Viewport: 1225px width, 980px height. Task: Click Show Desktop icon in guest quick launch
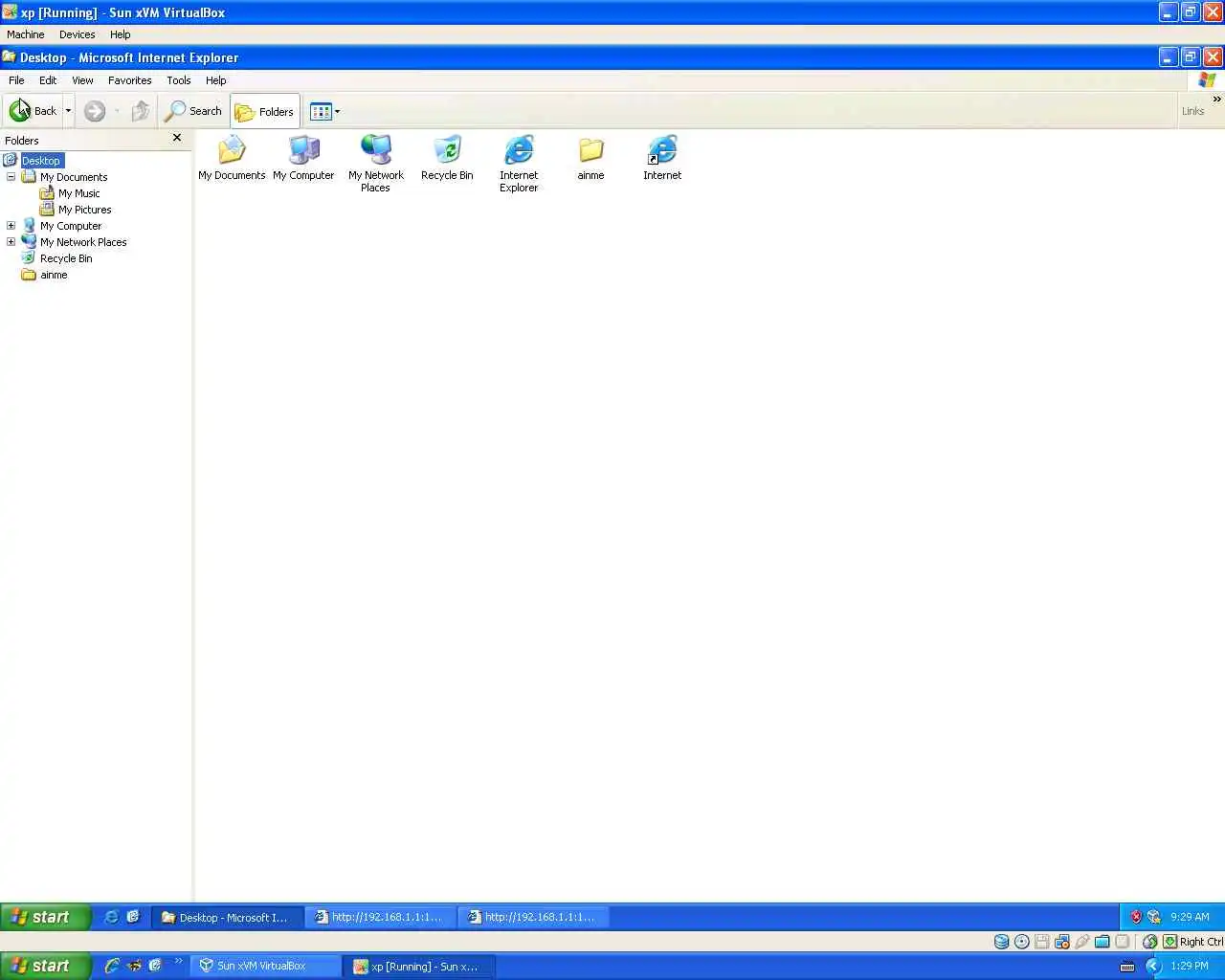tap(133, 917)
